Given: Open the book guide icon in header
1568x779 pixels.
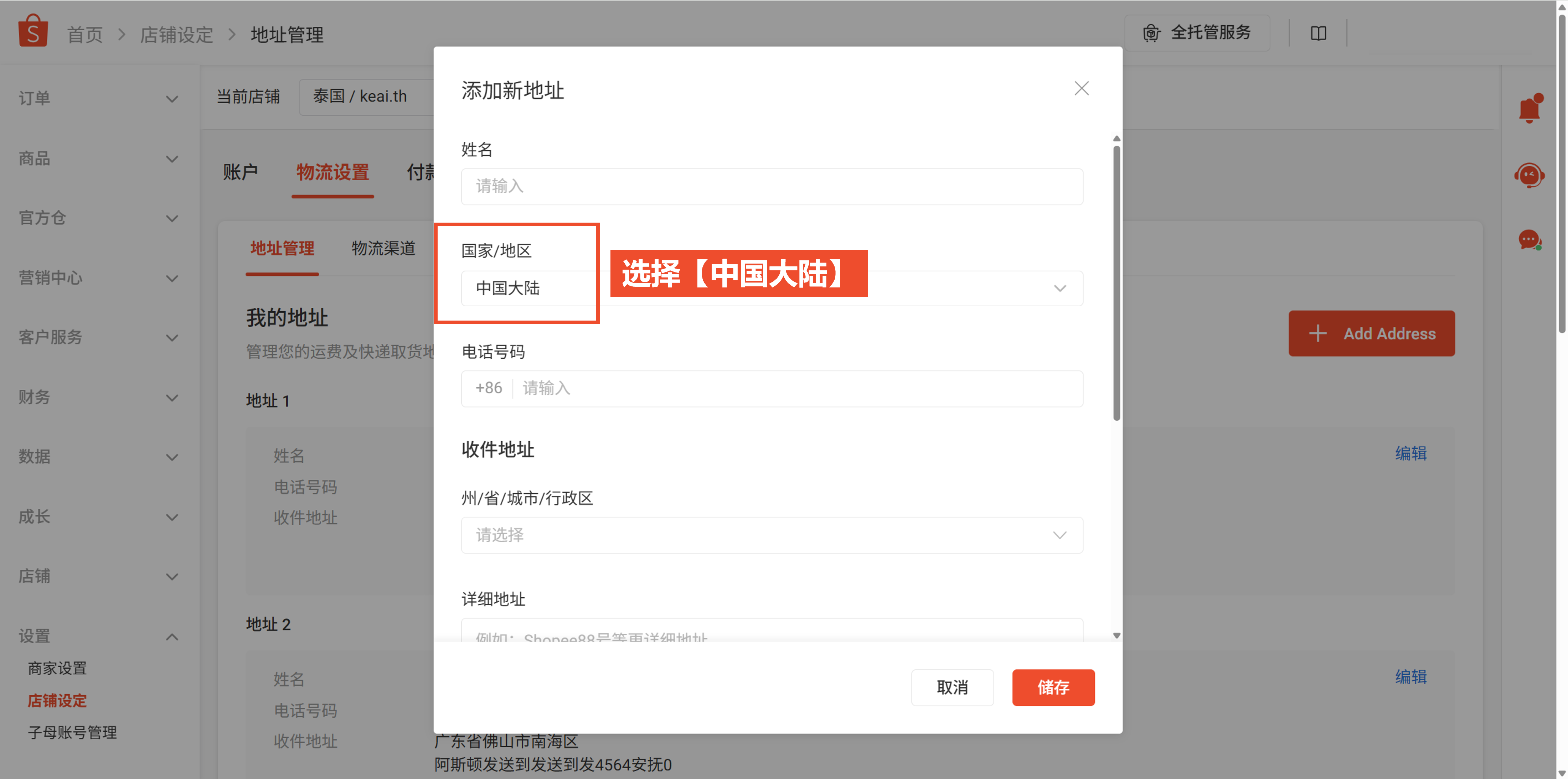Looking at the screenshot, I should coord(1319,33).
